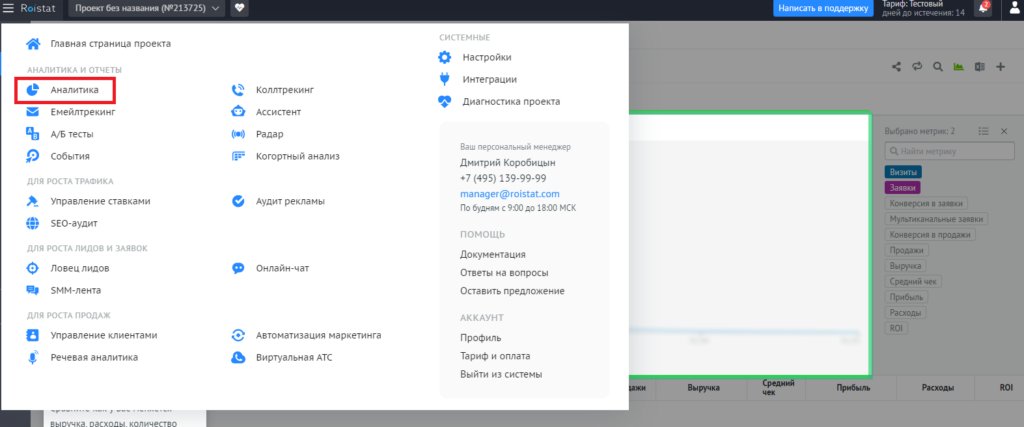This screenshot has height=427, width=1024.
Task: Toggle the Конверсия в заявки metric
Action: (x=927, y=203)
